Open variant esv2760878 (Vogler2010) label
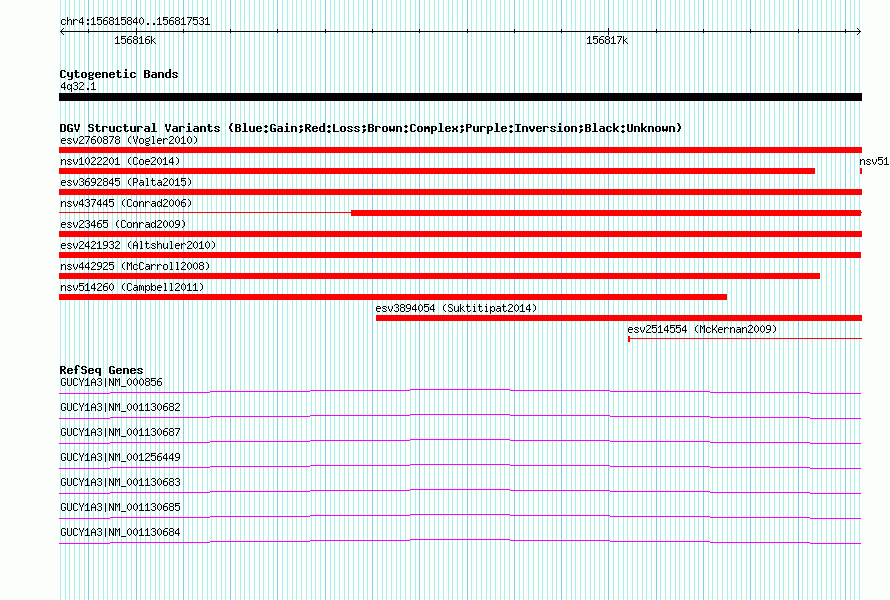Screen dimensions: 890x600 (x=129, y=140)
